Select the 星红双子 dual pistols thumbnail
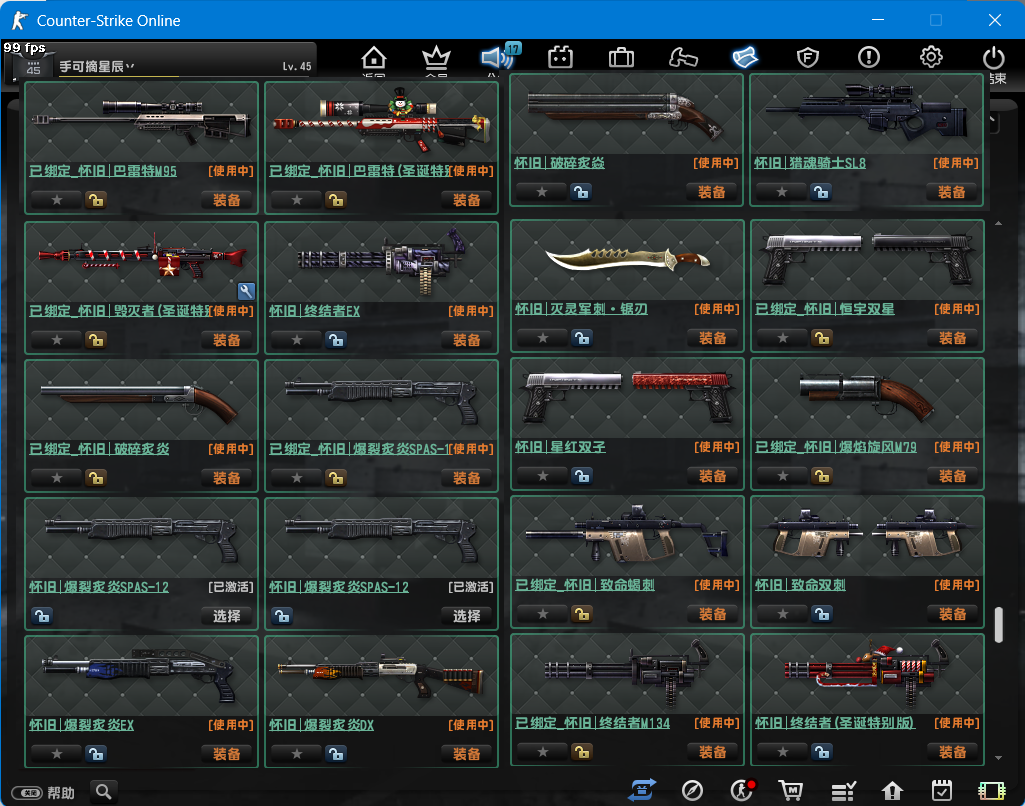Viewport: 1025px width, 806px height. (x=627, y=399)
